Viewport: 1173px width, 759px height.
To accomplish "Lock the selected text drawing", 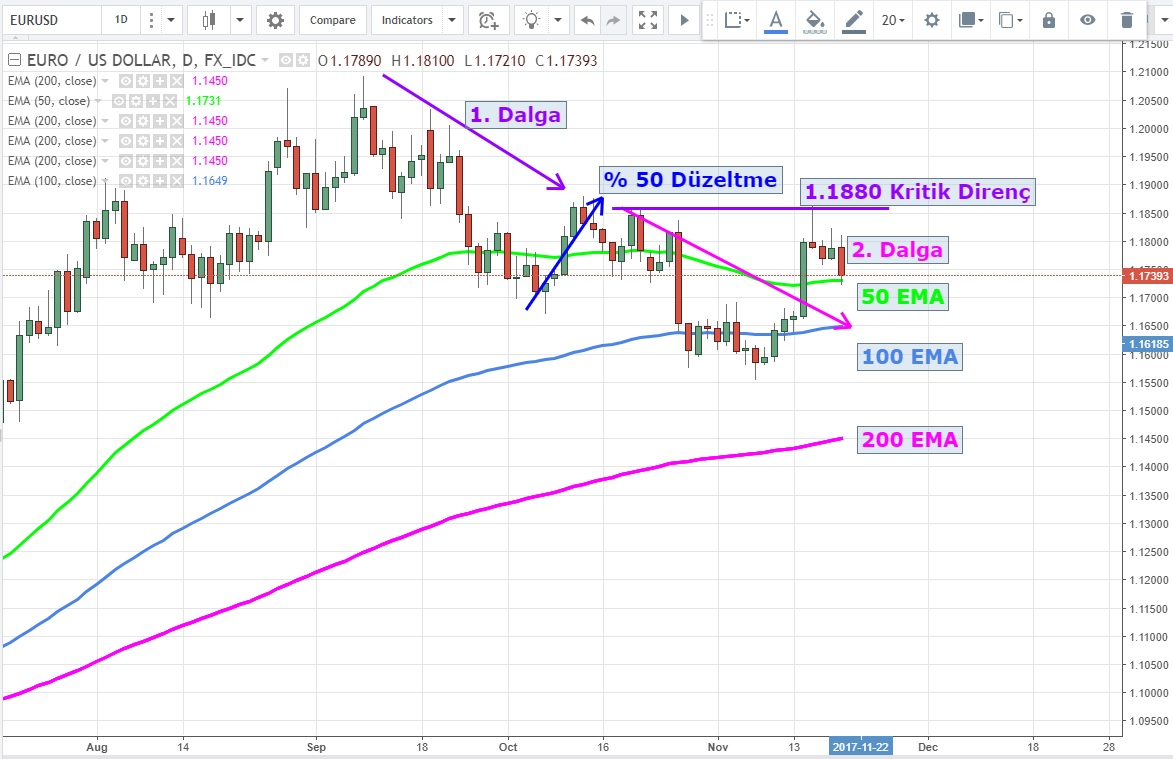I will click(1048, 20).
